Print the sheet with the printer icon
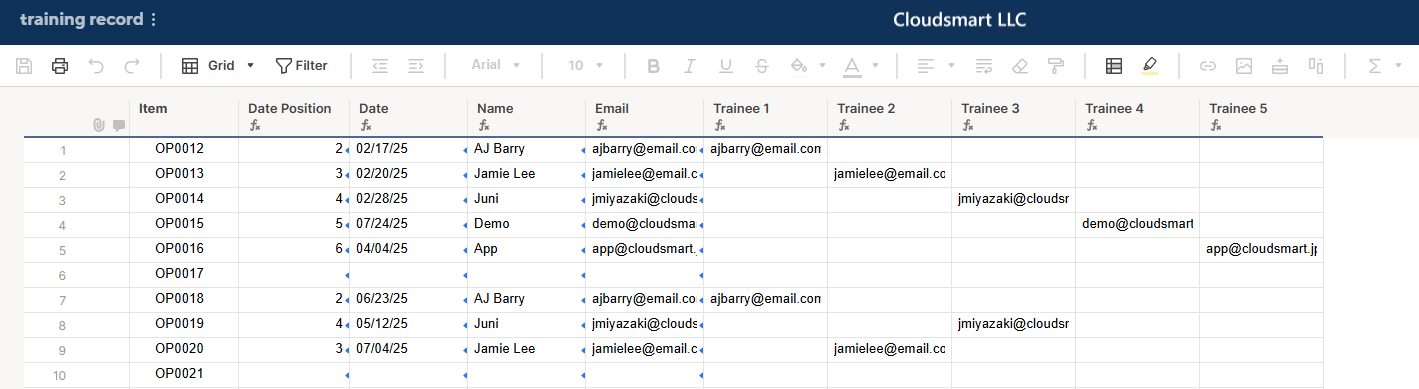Image resolution: width=1419 pixels, height=389 pixels. click(x=60, y=66)
